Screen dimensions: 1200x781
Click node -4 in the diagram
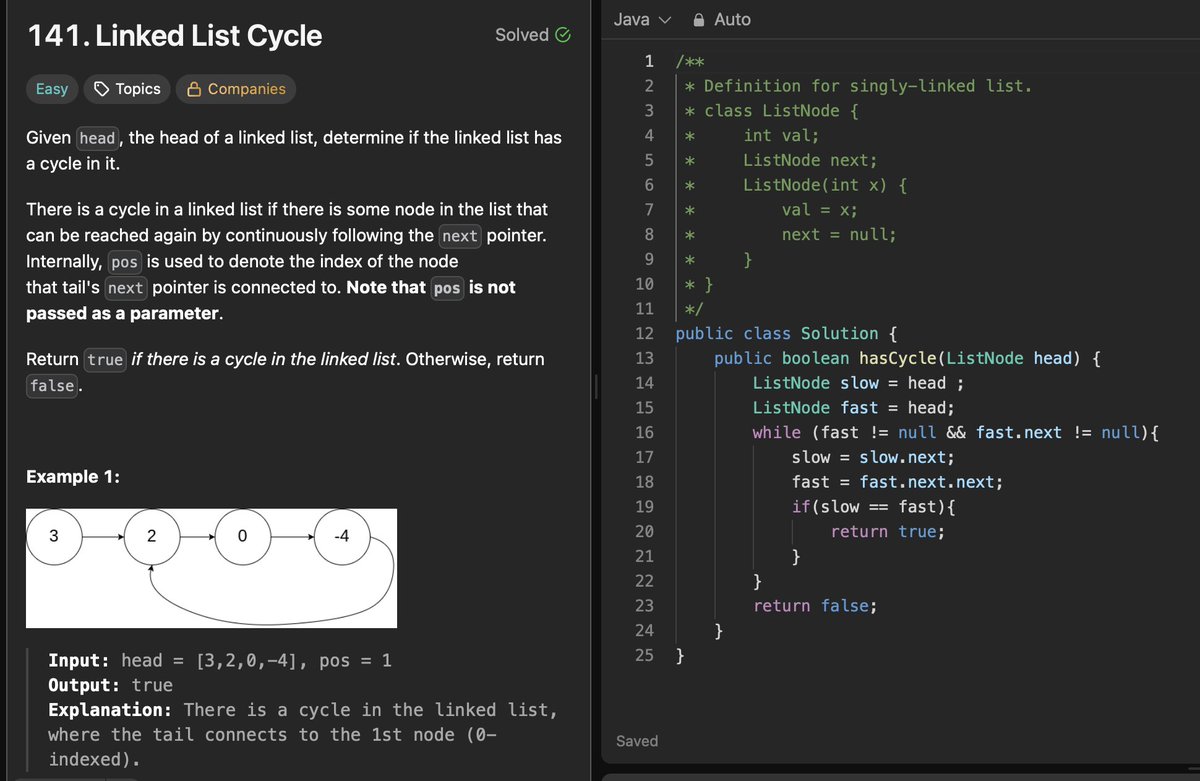(341, 536)
